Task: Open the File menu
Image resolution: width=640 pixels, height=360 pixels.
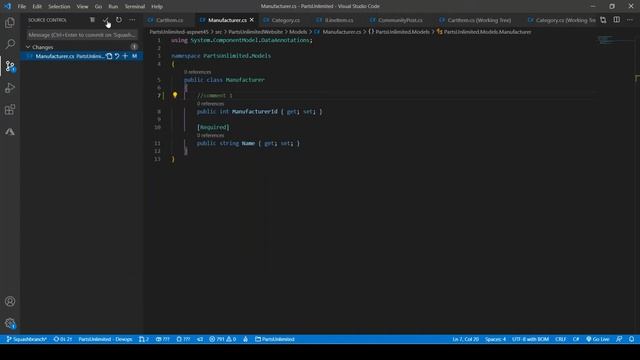Action: [x=22, y=7]
